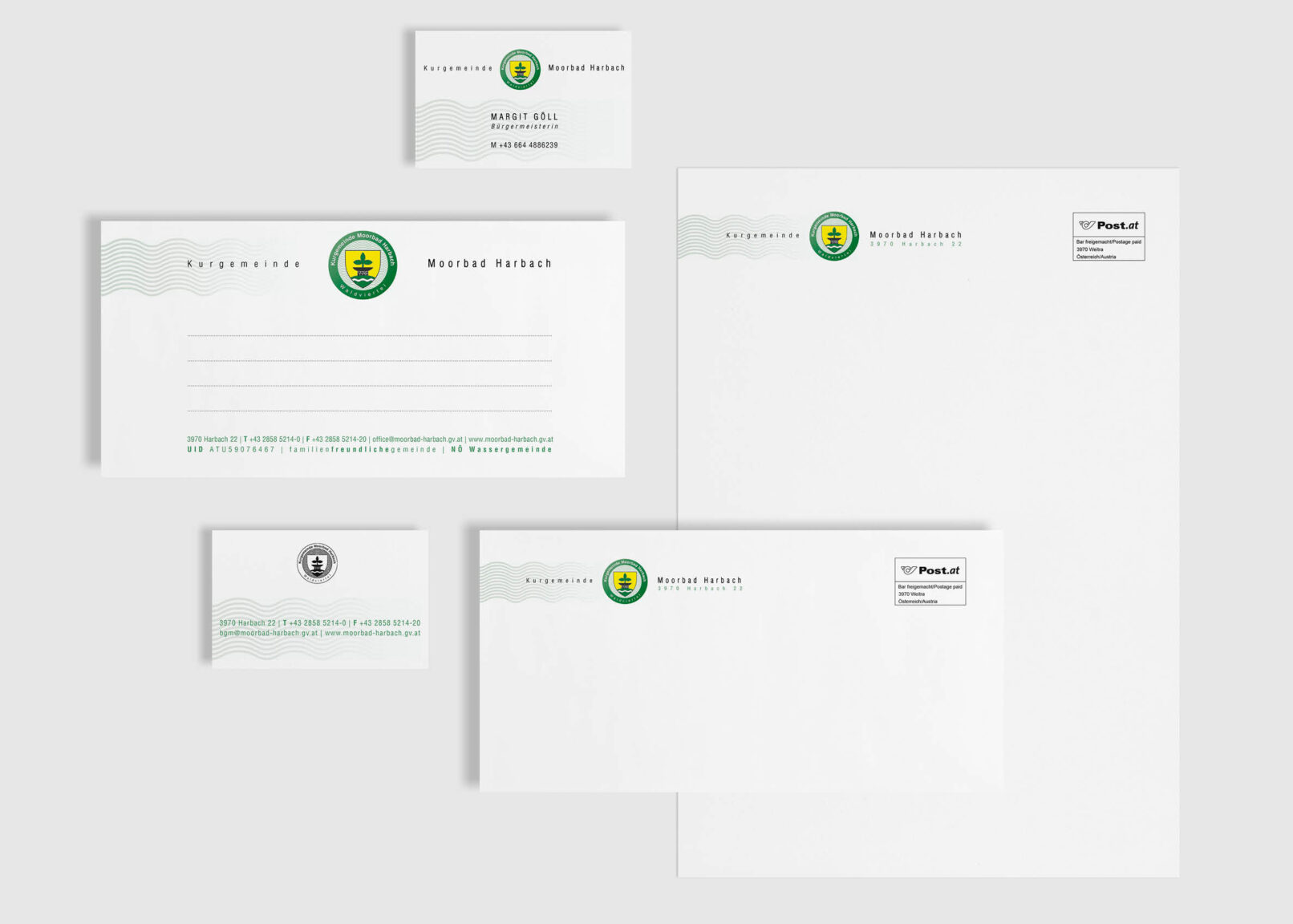Click the UID ATU59076467 text on the slip
The height and width of the screenshot is (924, 1293).
click(x=231, y=450)
